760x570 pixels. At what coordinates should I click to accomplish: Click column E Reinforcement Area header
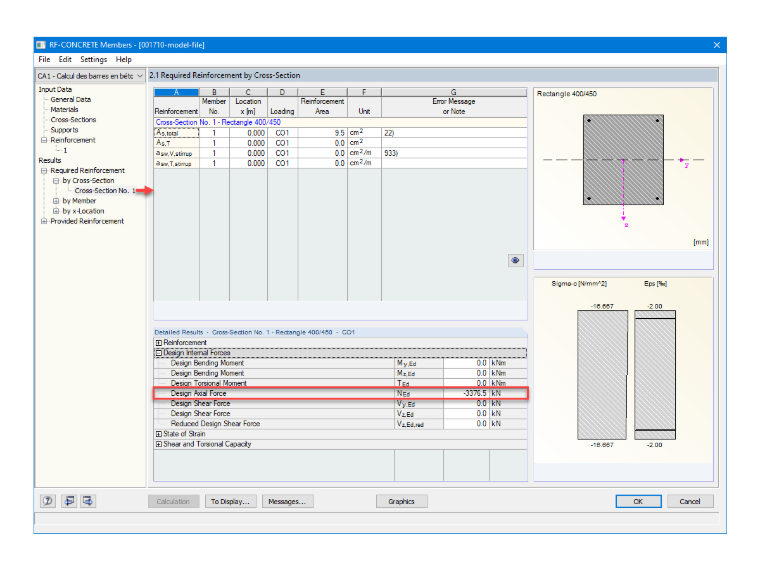coord(322,106)
